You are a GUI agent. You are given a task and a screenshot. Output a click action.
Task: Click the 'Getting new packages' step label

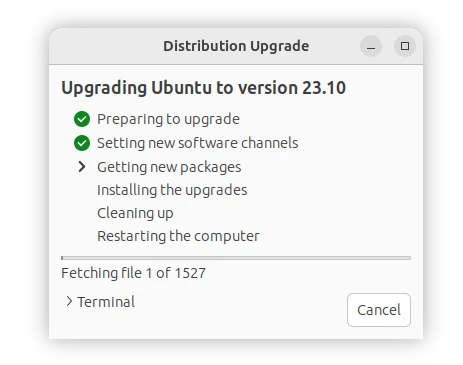(169, 167)
